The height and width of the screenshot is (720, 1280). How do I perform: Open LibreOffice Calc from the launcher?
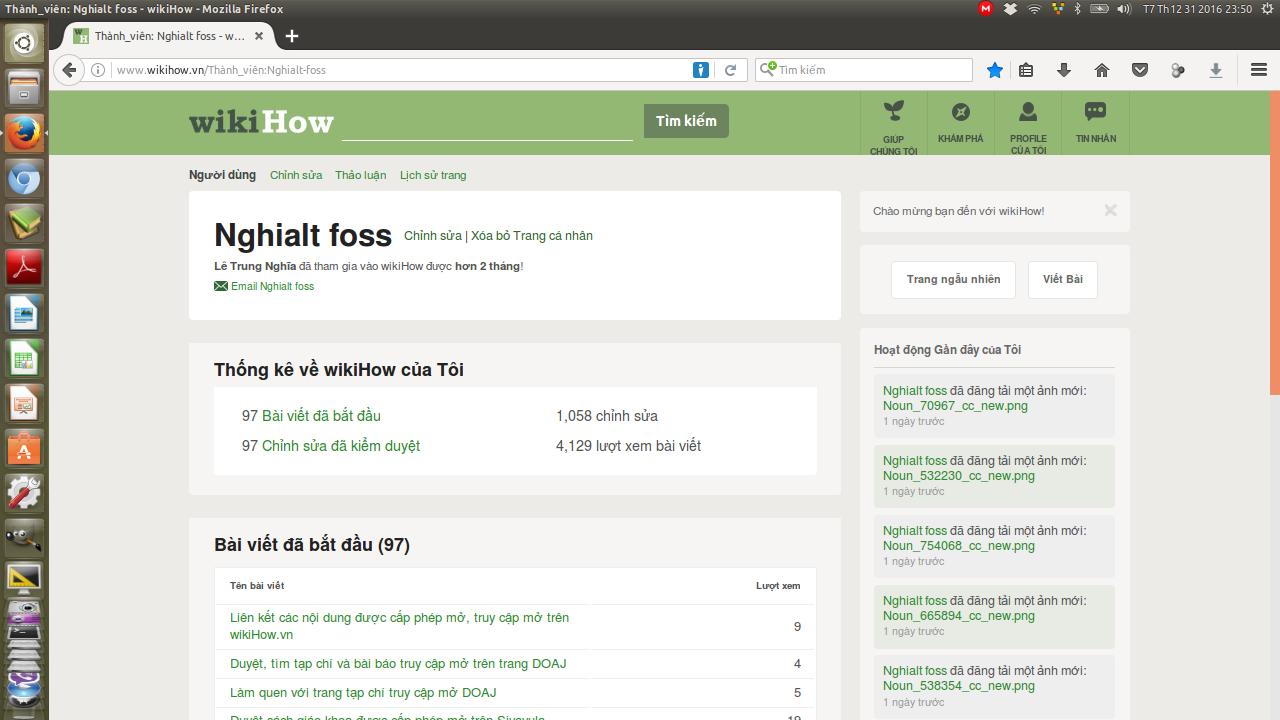[24, 360]
